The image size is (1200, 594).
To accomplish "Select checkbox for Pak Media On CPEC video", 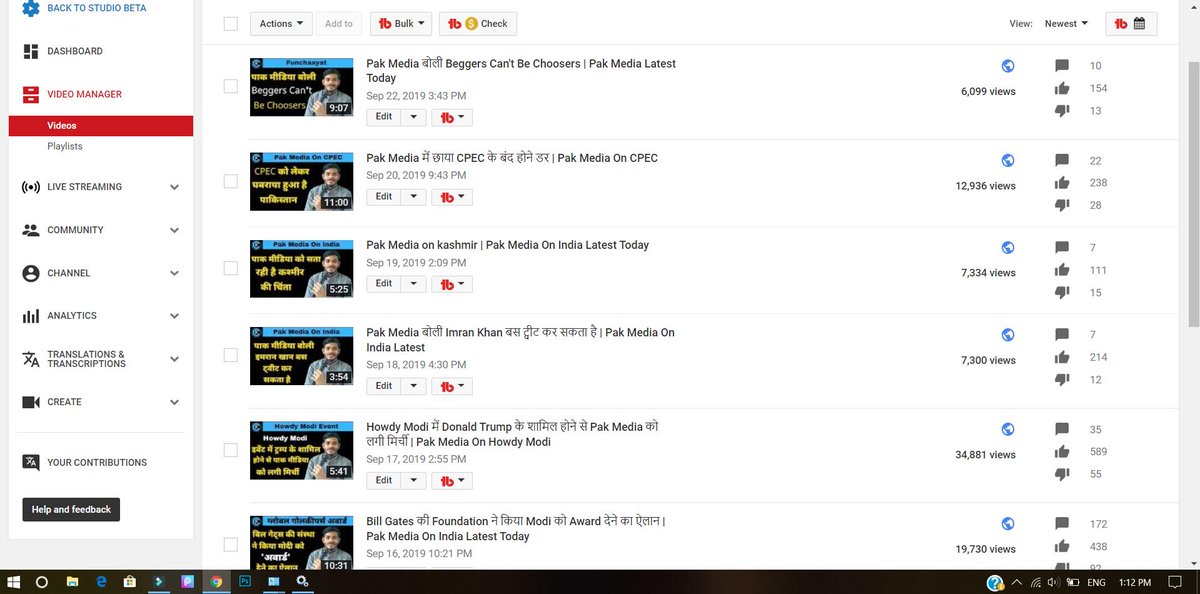I will tap(231, 181).
